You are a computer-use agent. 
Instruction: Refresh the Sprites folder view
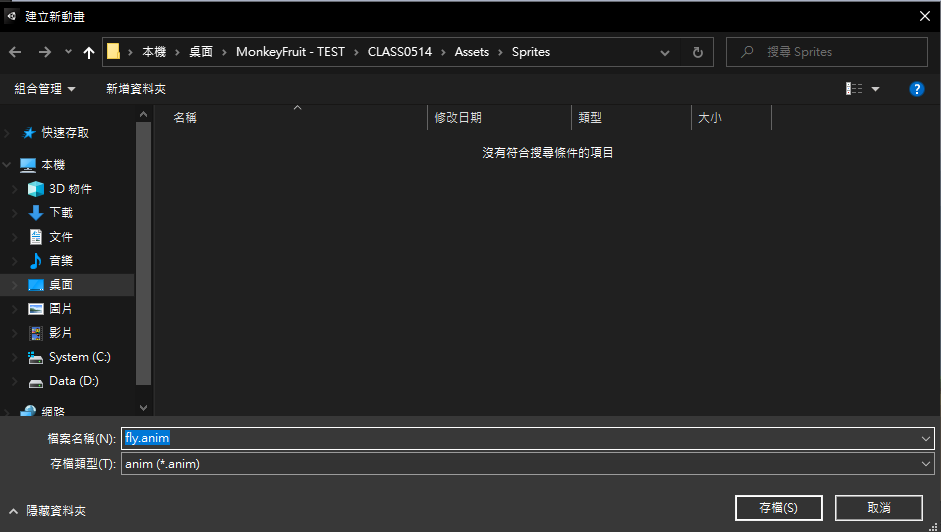point(697,52)
